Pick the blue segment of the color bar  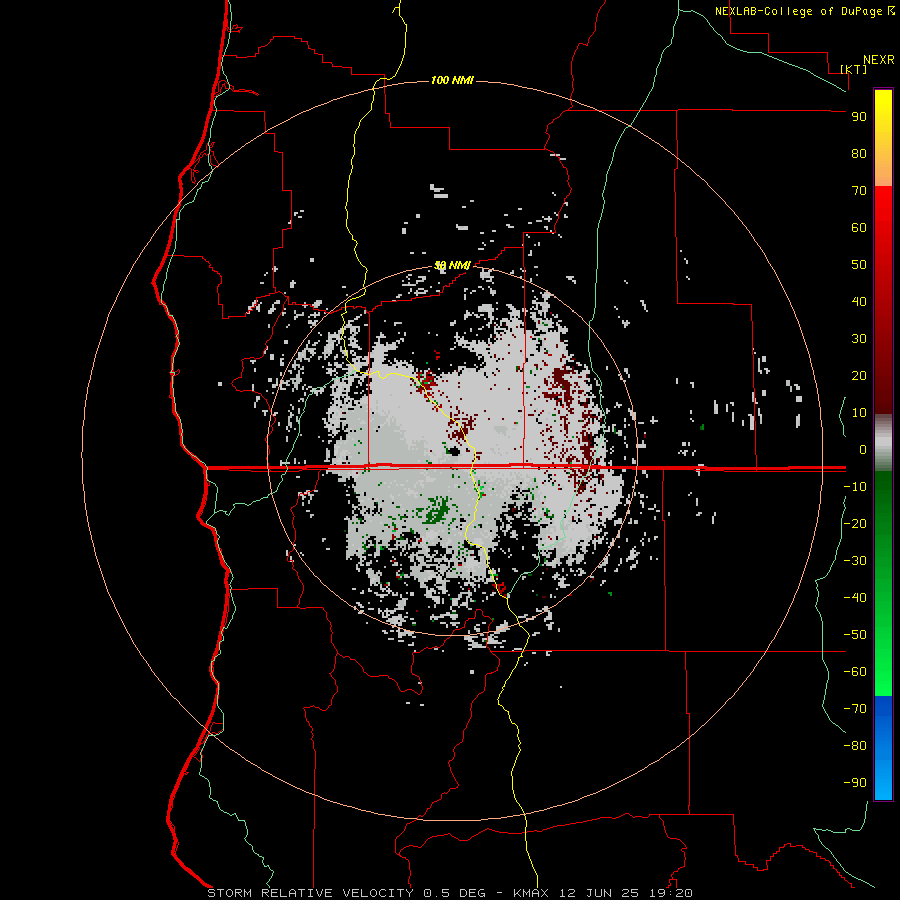pyautogui.click(x=883, y=748)
